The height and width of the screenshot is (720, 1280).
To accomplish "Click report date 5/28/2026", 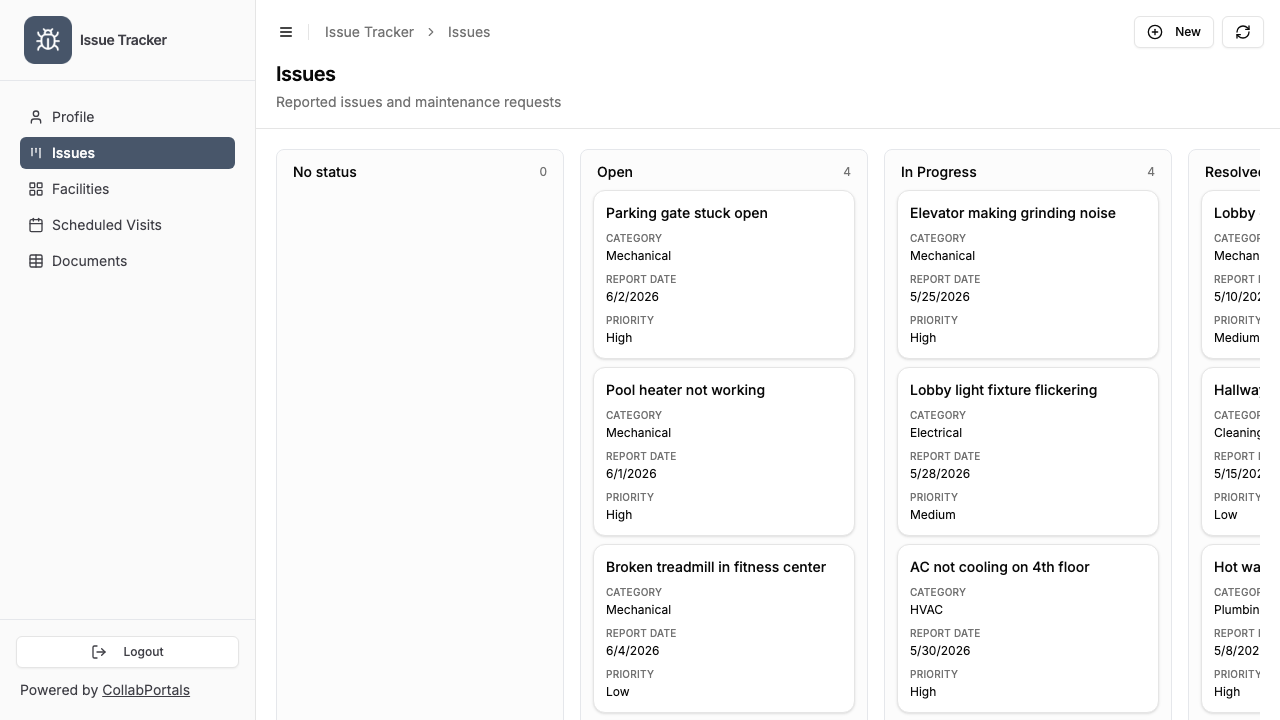I will click(x=940, y=474).
